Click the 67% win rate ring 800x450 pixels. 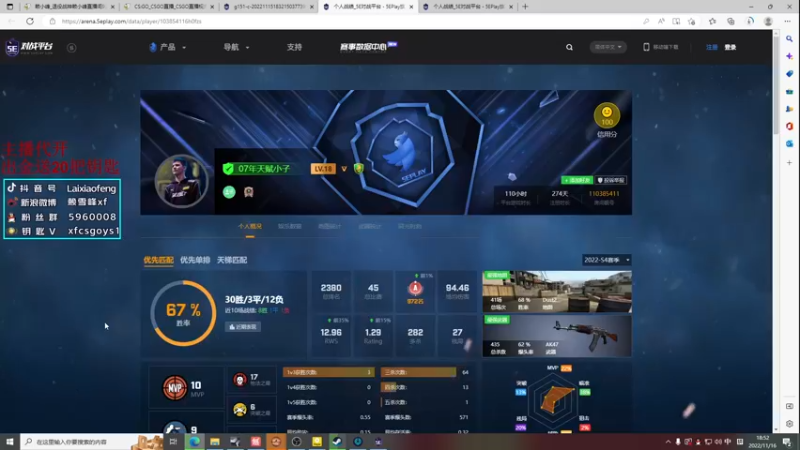183,313
